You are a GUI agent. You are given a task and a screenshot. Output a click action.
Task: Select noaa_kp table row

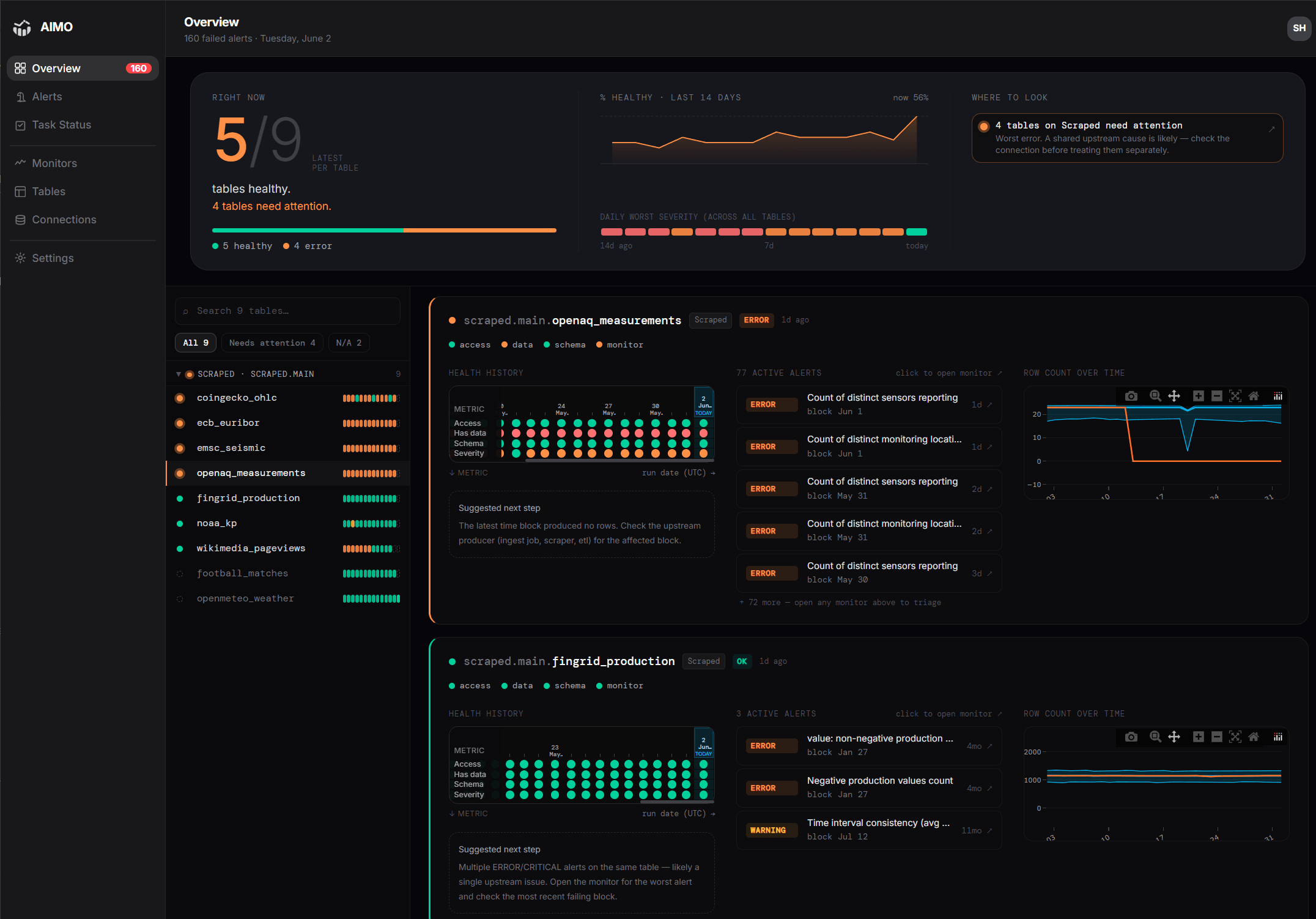coord(288,524)
